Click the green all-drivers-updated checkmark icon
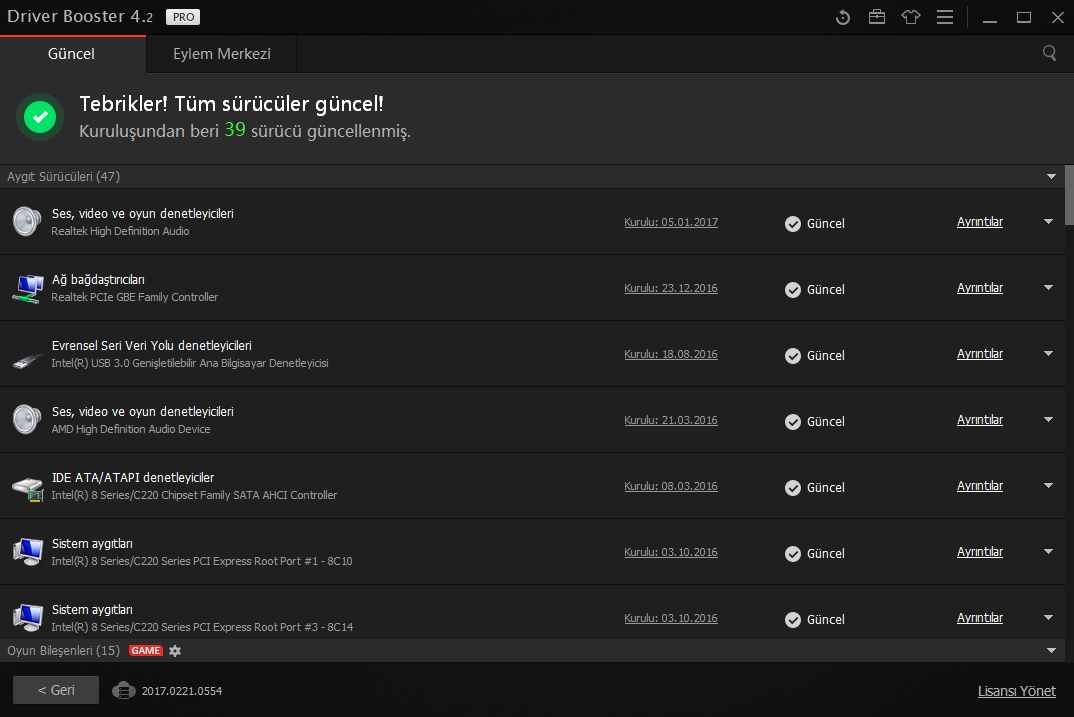 40,117
